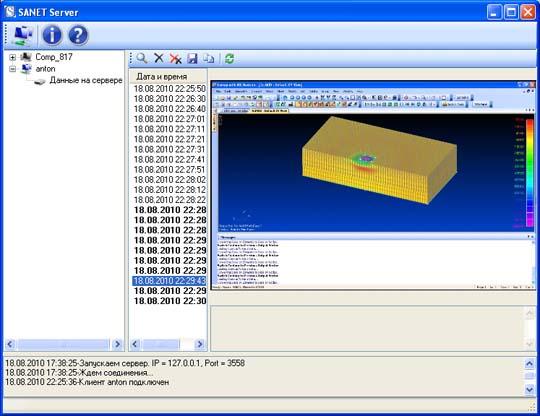Maximize the SANET Server window
Screen dimensions: 540x416
click(511, 12)
